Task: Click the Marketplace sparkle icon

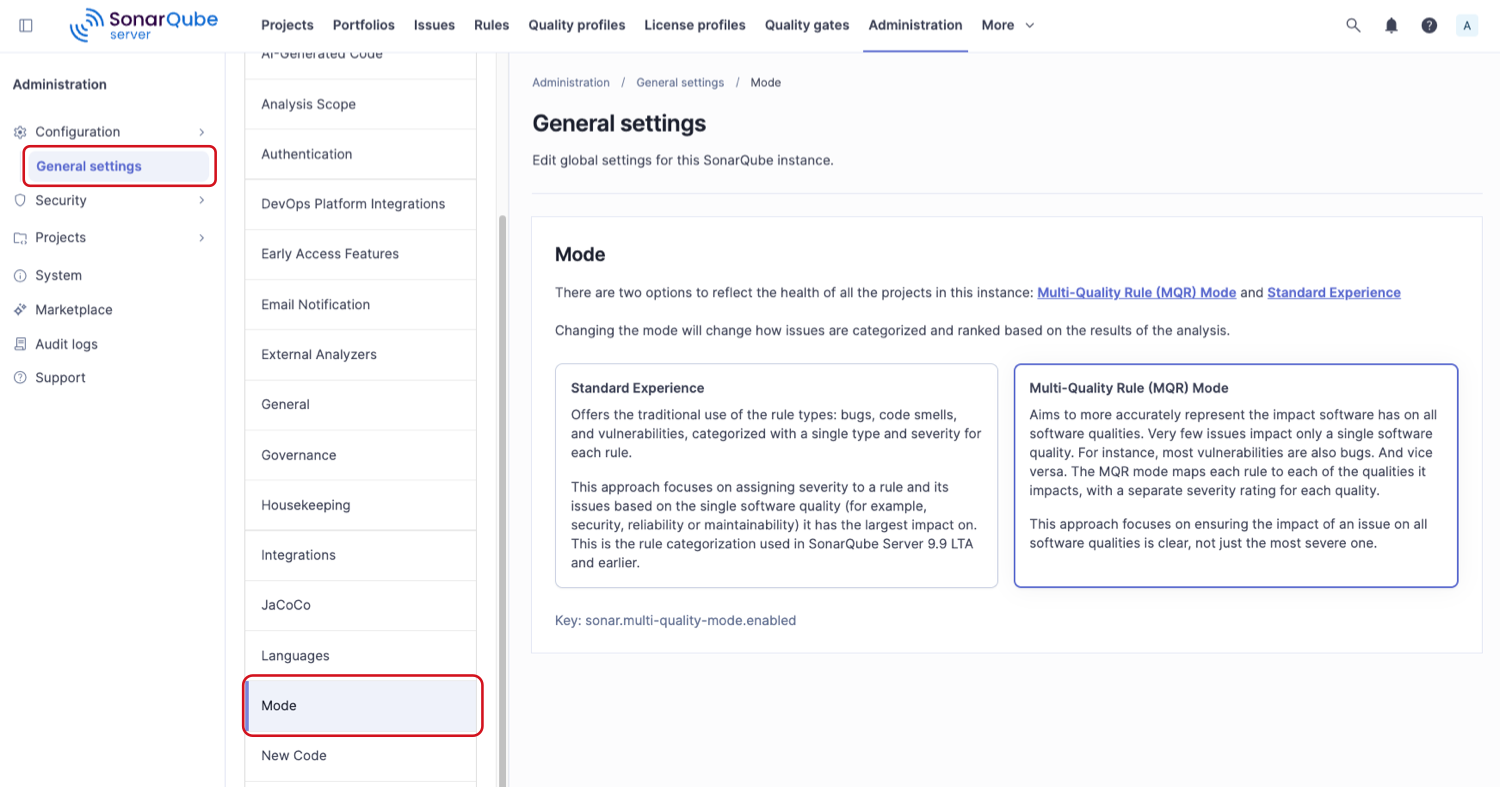Action: 20,310
